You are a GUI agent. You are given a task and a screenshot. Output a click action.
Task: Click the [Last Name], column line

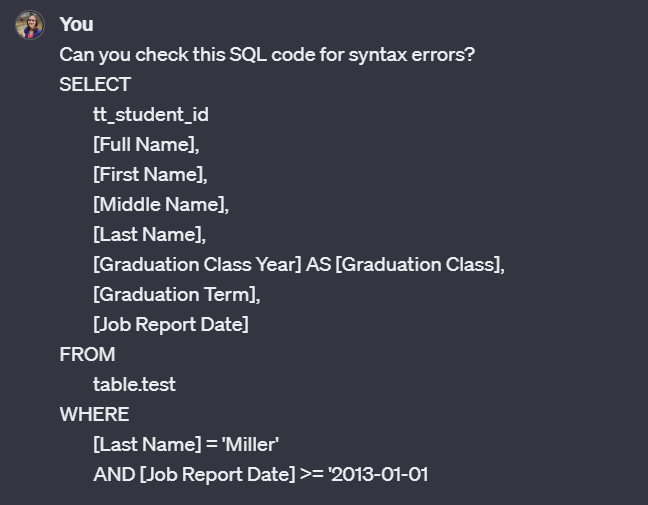tap(149, 235)
